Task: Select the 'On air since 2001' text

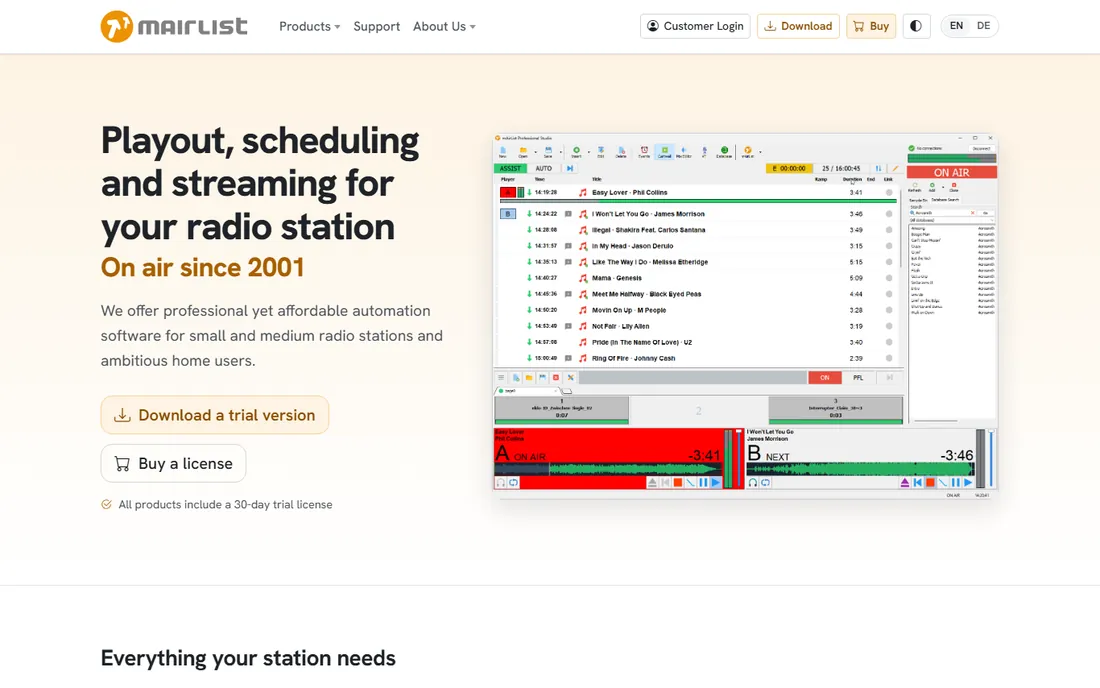Action: (203, 267)
